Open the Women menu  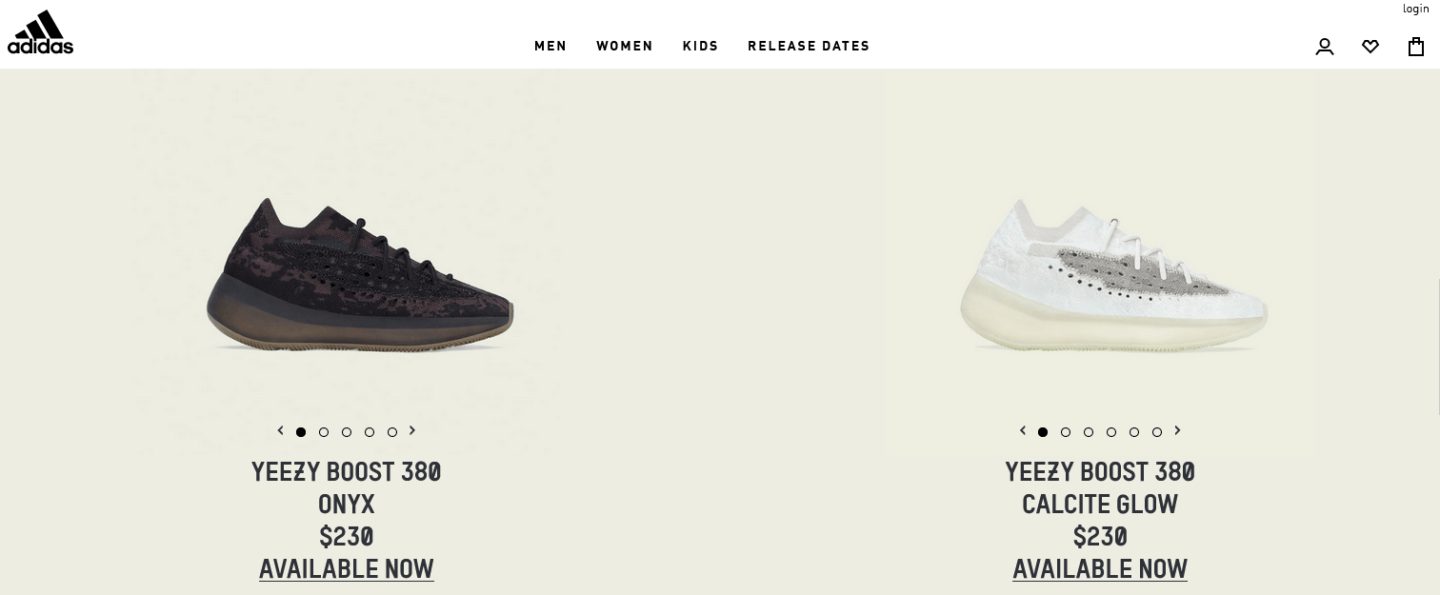pyautogui.click(x=624, y=46)
